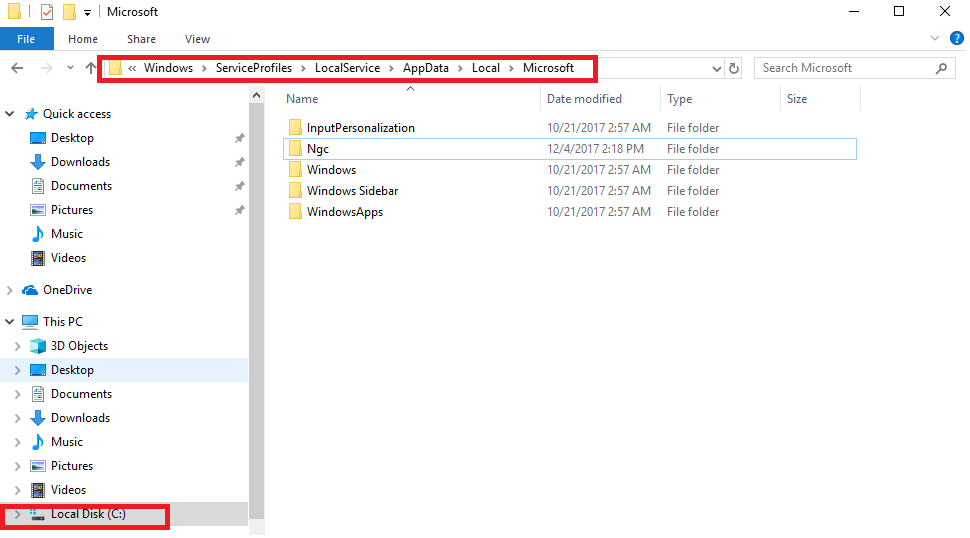This screenshot has width=970, height=538.
Task: Click AppData in the address breadcrumb
Action: pyautogui.click(x=426, y=68)
